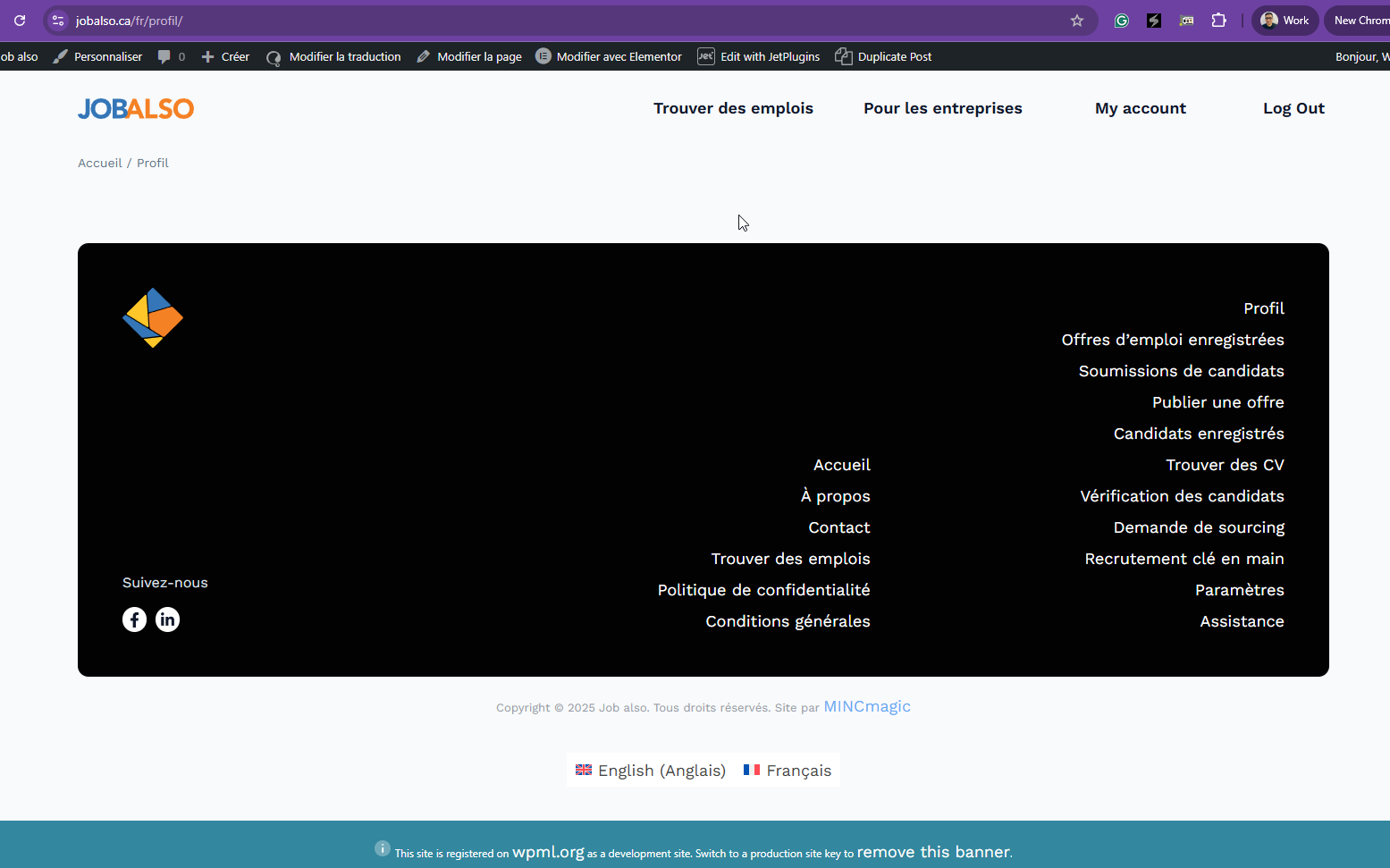The height and width of the screenshot is (868, 1390).
Task: Open the Work profile button
Action: (1285, 21)
